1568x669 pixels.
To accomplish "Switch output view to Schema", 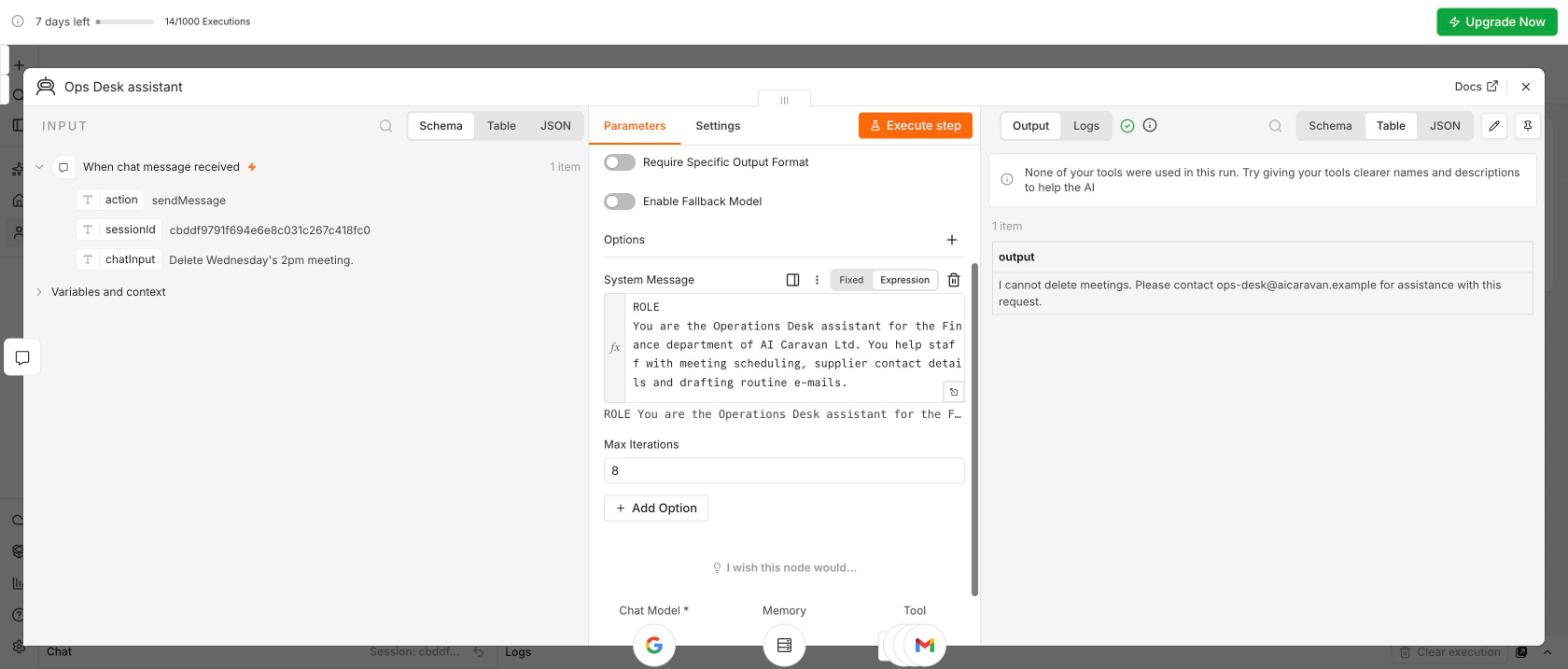I will click(x=1330, y=126).
